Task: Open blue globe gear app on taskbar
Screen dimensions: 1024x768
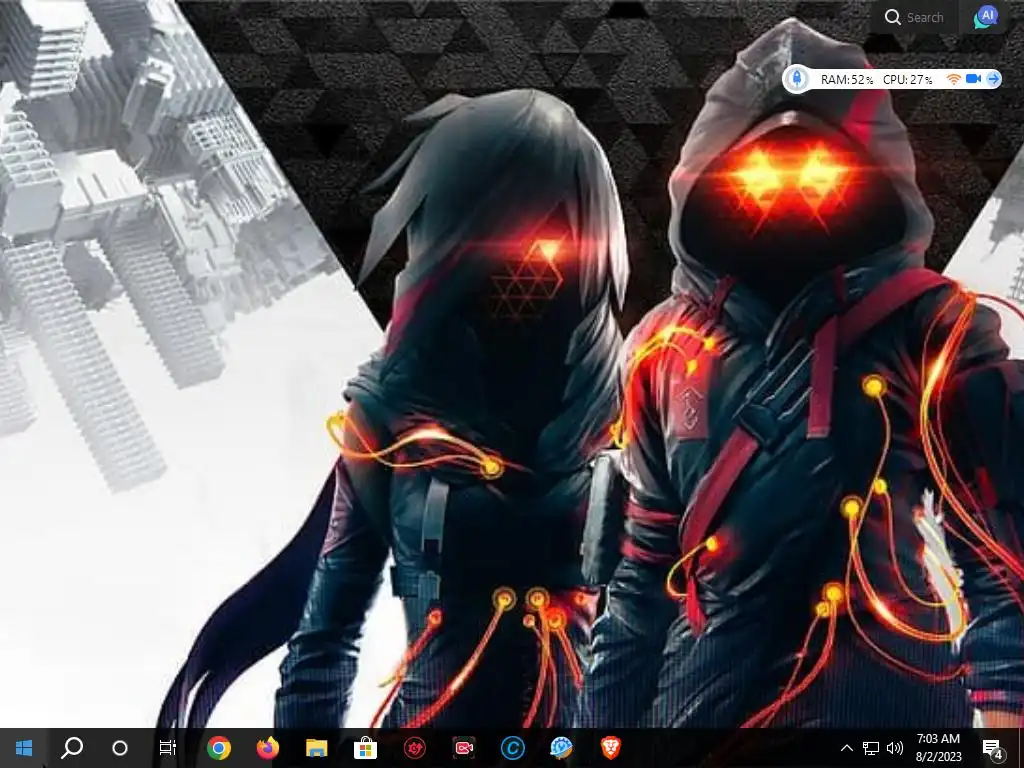Action: pos(562,748)
